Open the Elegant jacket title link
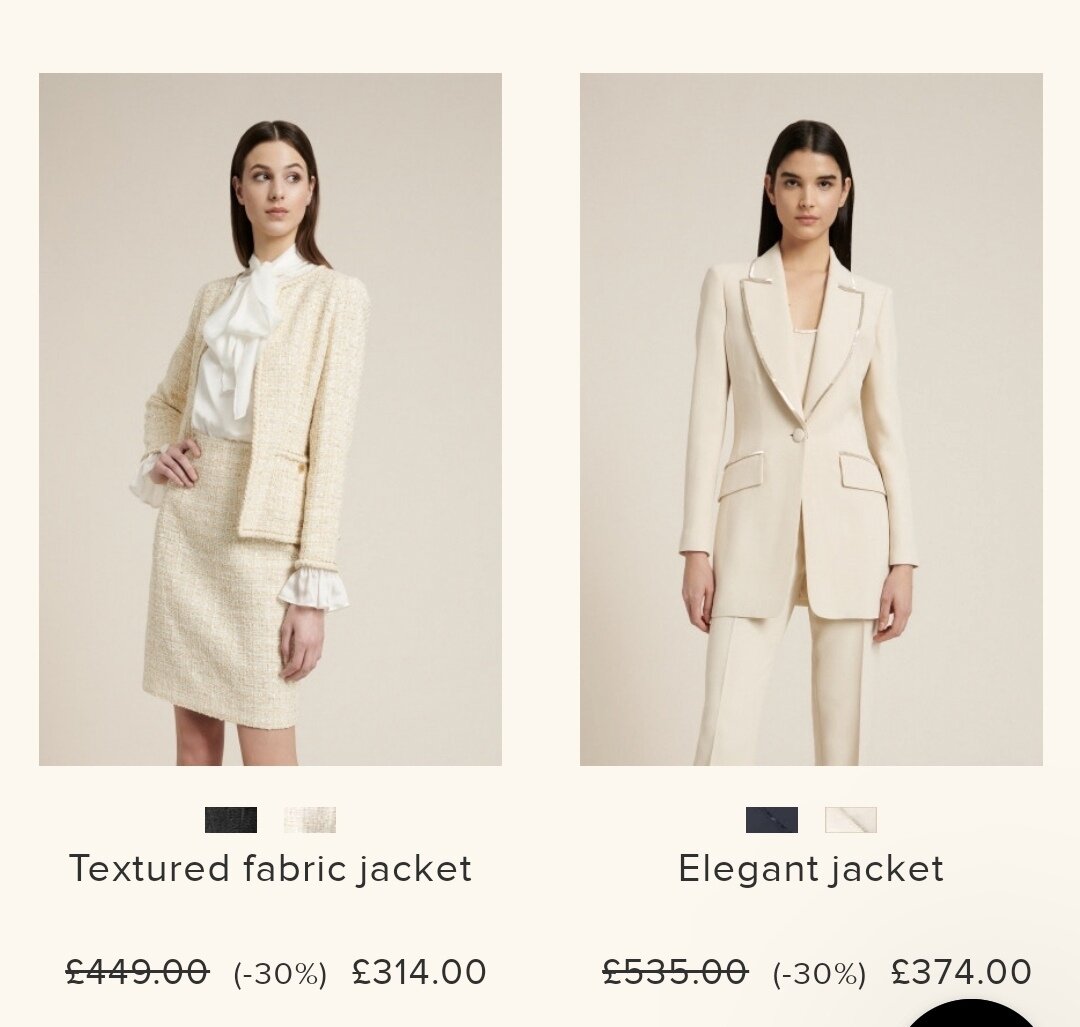Viewport: 1080px width, 1027px height. tap(811, 869)
